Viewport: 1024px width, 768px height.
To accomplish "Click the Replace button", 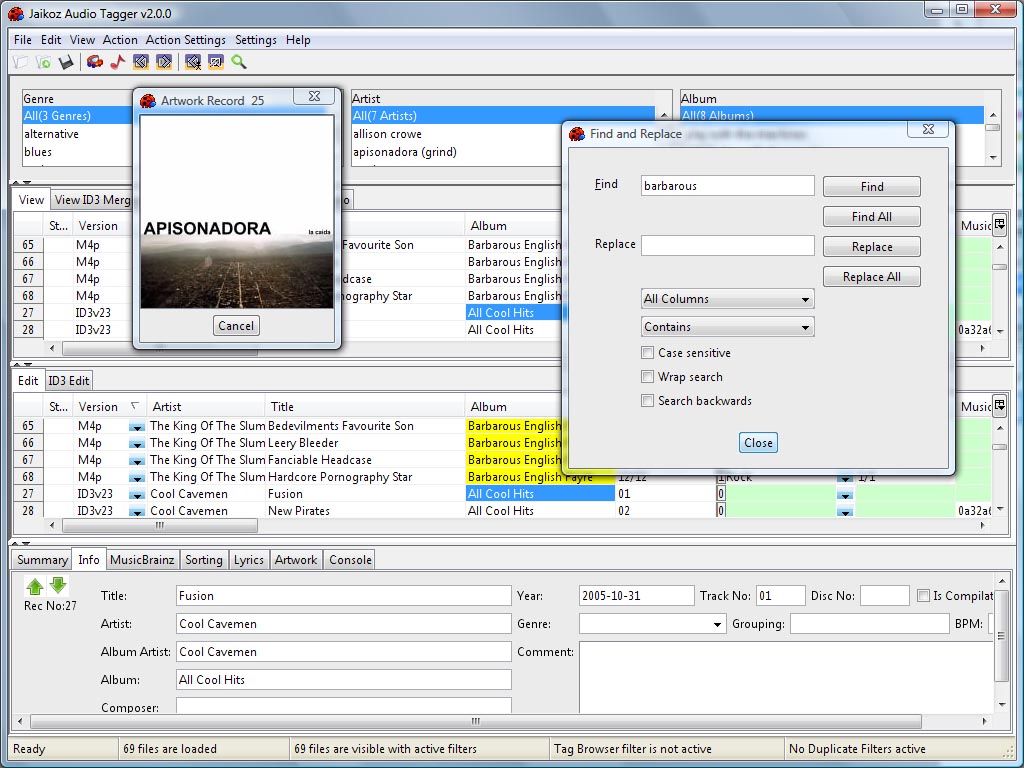I will 872,247.
